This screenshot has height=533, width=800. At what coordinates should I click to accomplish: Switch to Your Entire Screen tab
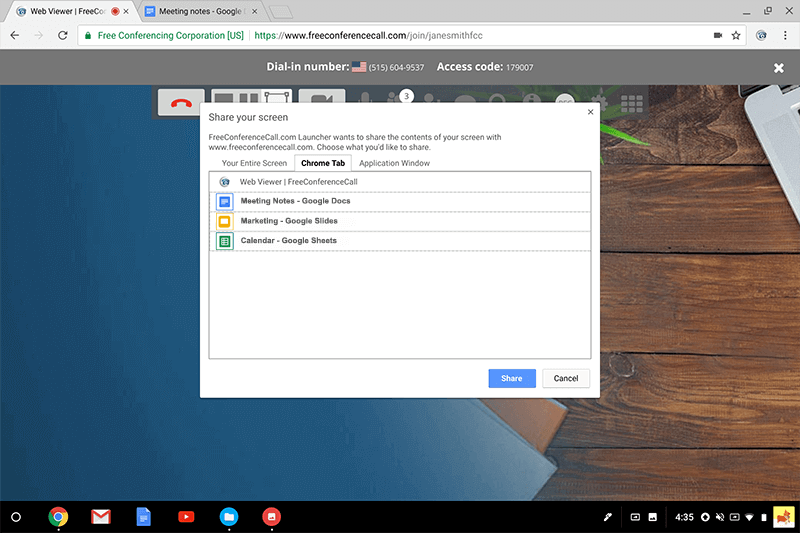coord(254,163)
